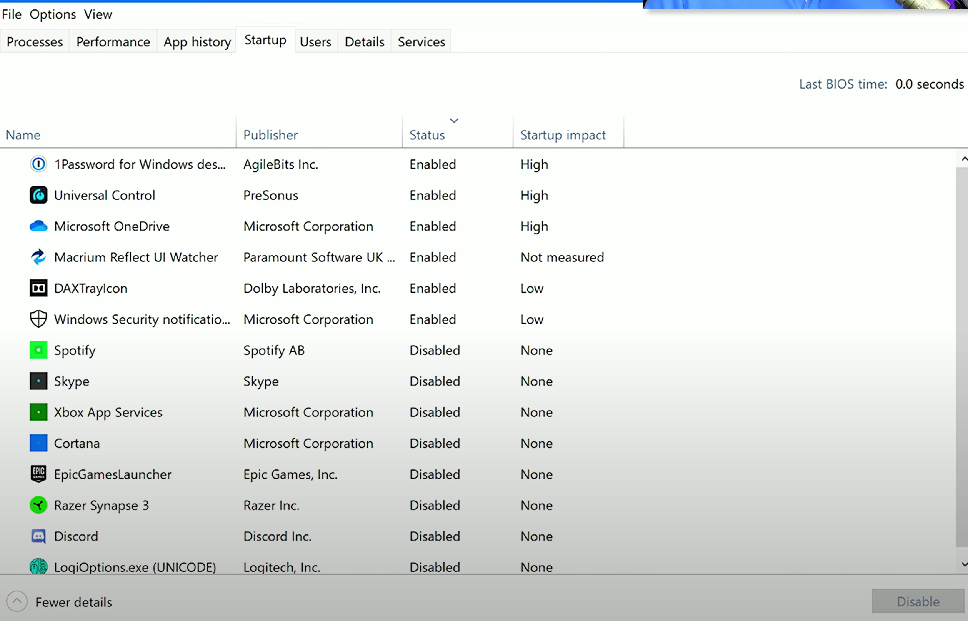
Task: Switch to the Services tab
Action: (421, 42)
